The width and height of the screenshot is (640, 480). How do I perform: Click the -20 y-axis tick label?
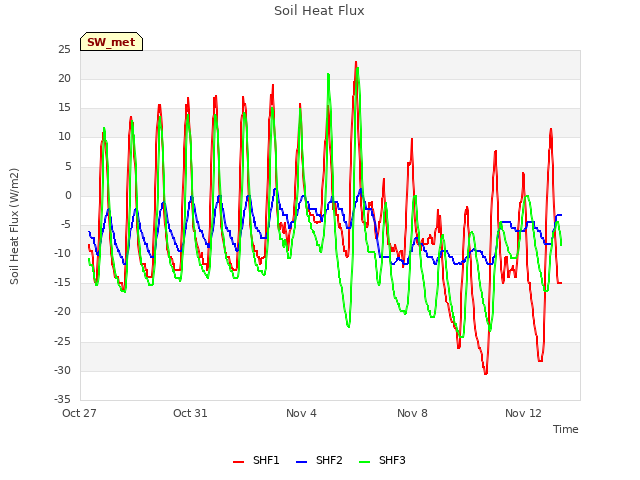pos(62,311)
